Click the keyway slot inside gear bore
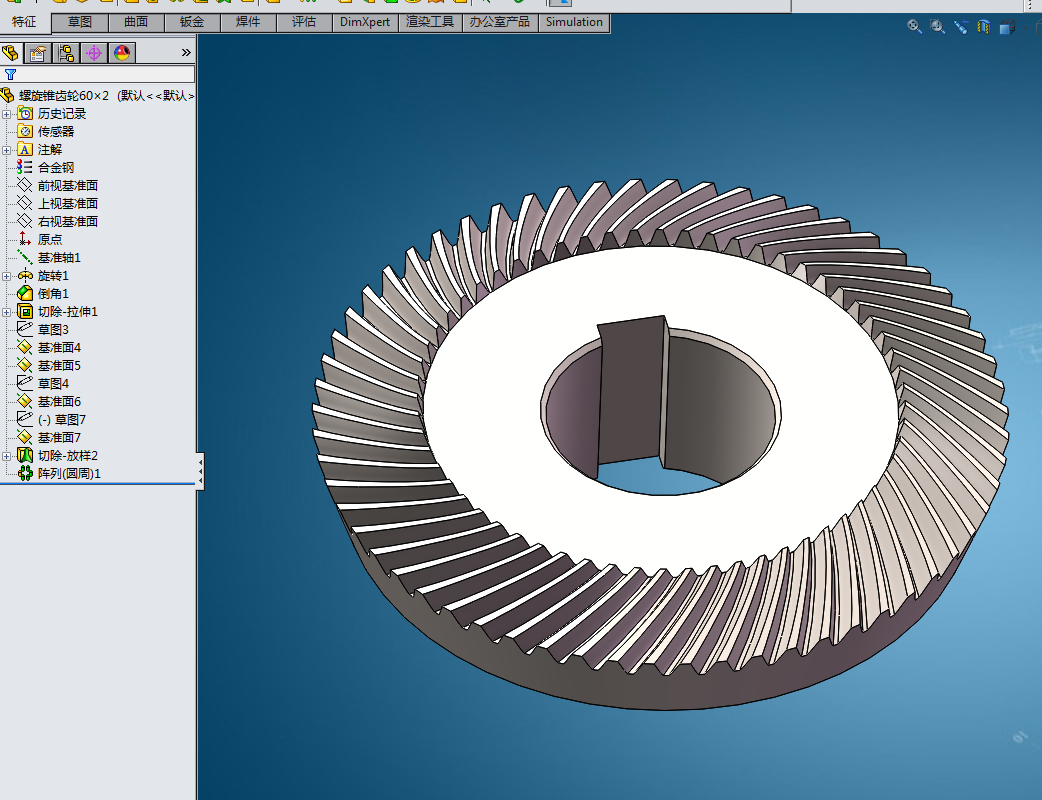This screenshot has width=1042, height=800. click(631, 392)
